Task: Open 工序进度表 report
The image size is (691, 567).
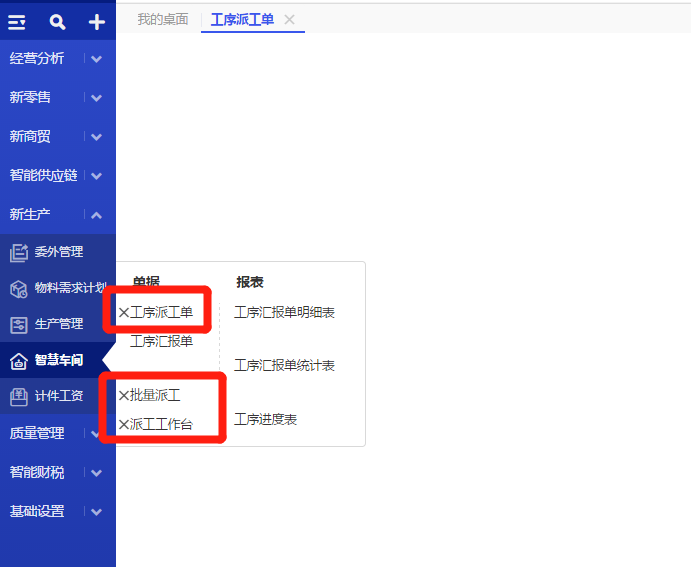Action: pyautogui.click(x=265, y=419)
